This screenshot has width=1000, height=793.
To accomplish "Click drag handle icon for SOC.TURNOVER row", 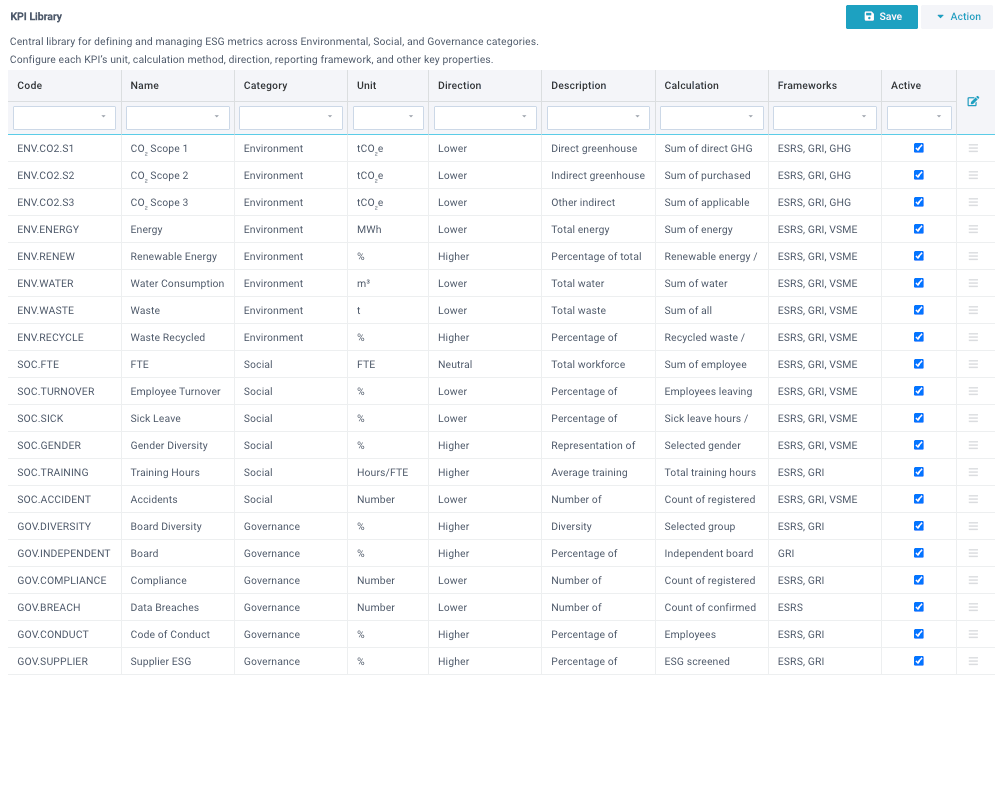I will tap(973, 391).
